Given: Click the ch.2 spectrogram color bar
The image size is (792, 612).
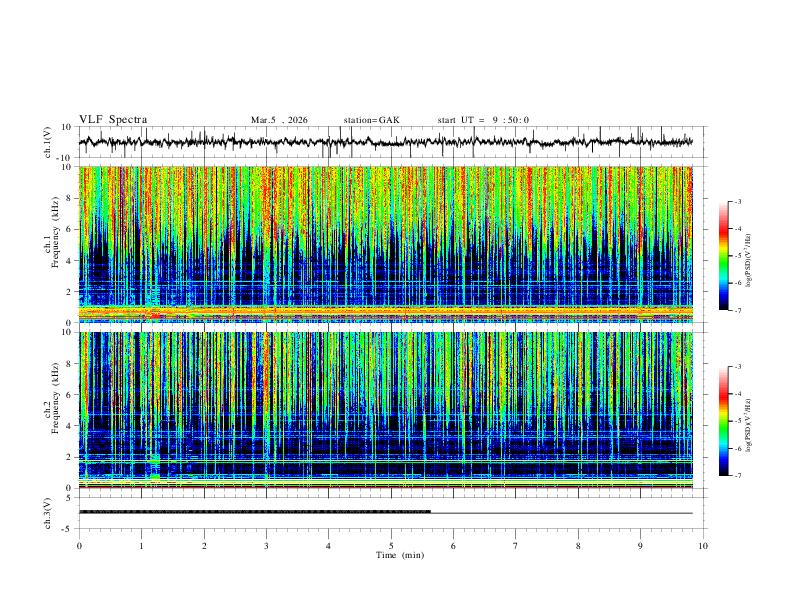Looking at the screenshot, I should pyautogui.click(x=724, y=421).
